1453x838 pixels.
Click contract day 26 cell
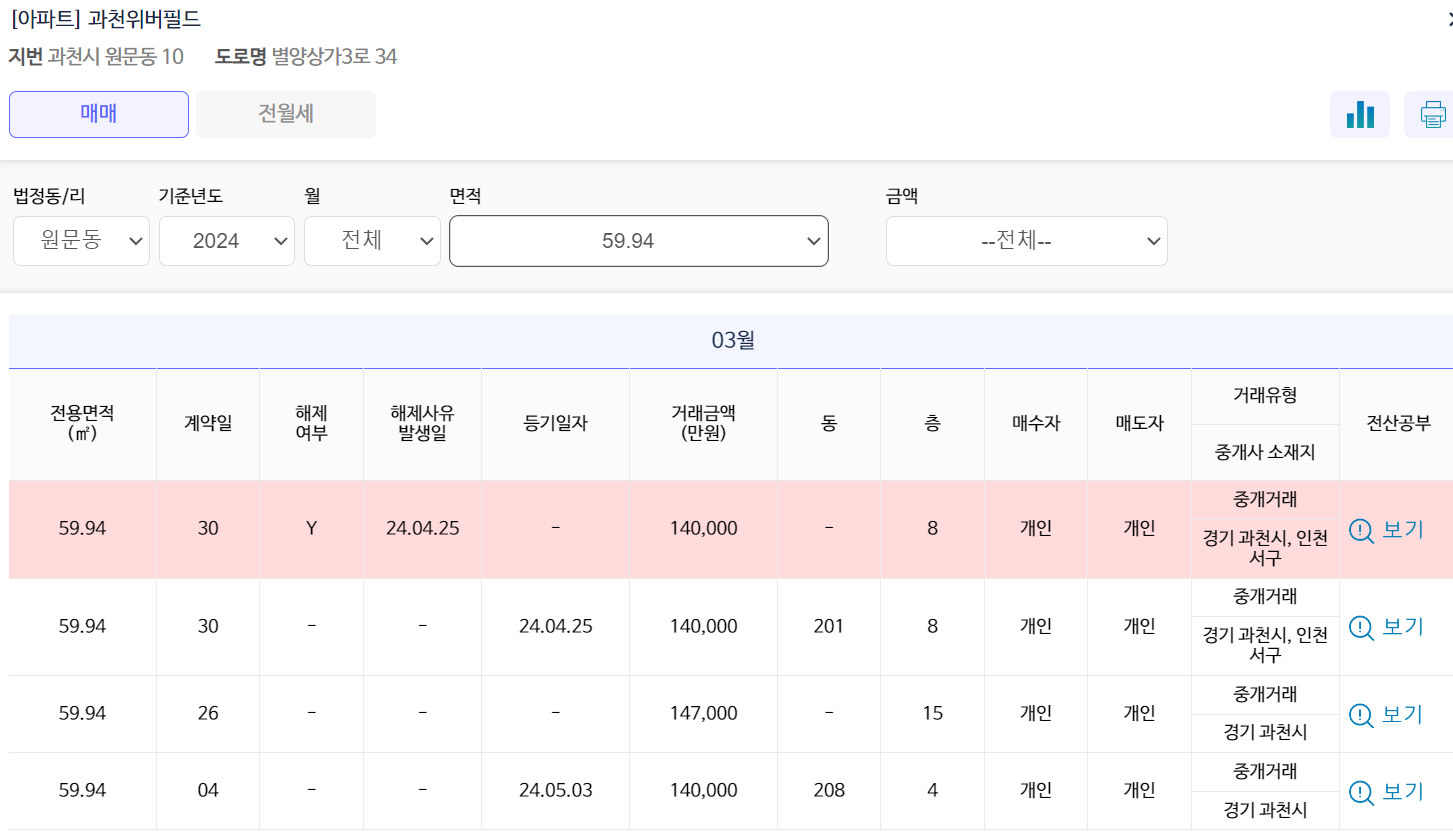208,713
